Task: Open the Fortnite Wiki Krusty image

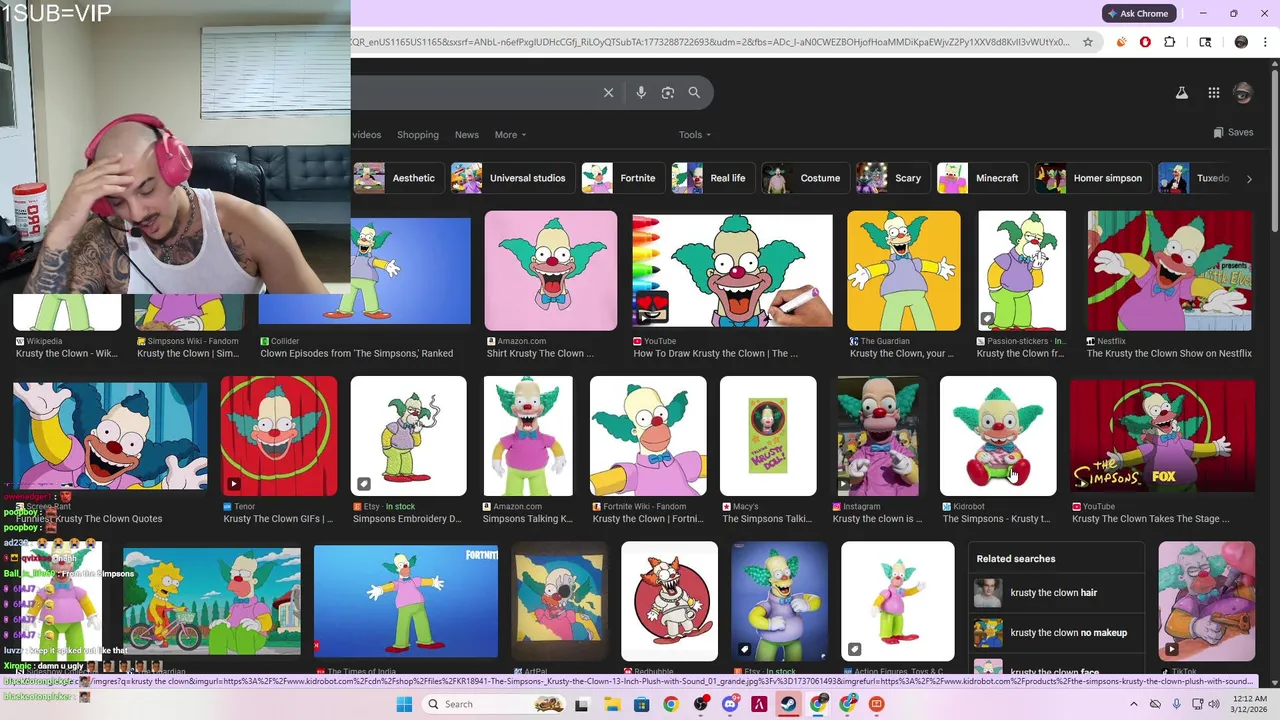Action: [648, 436]
